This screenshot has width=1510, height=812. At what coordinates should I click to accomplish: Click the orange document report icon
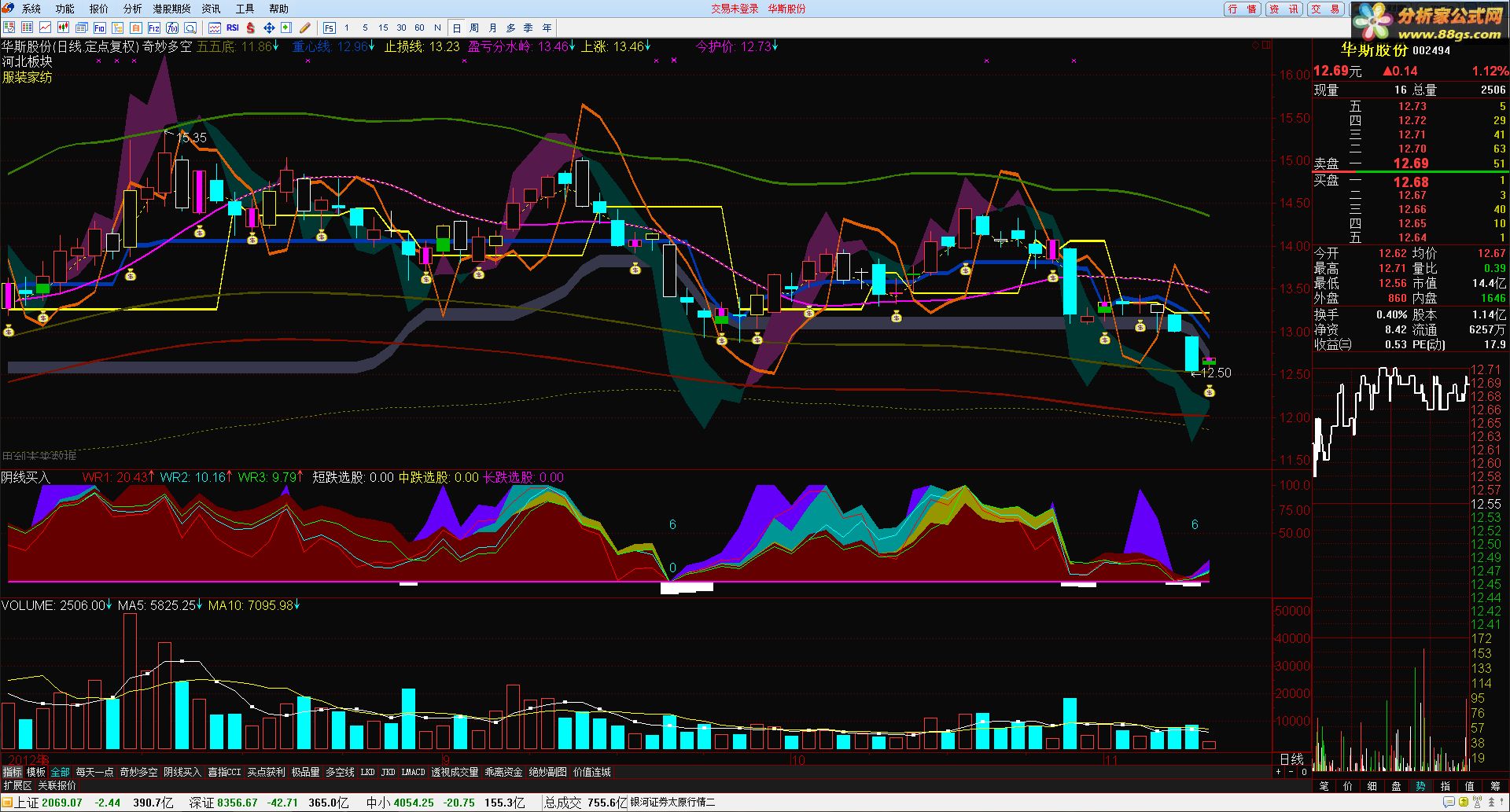(x=135, y=28)
